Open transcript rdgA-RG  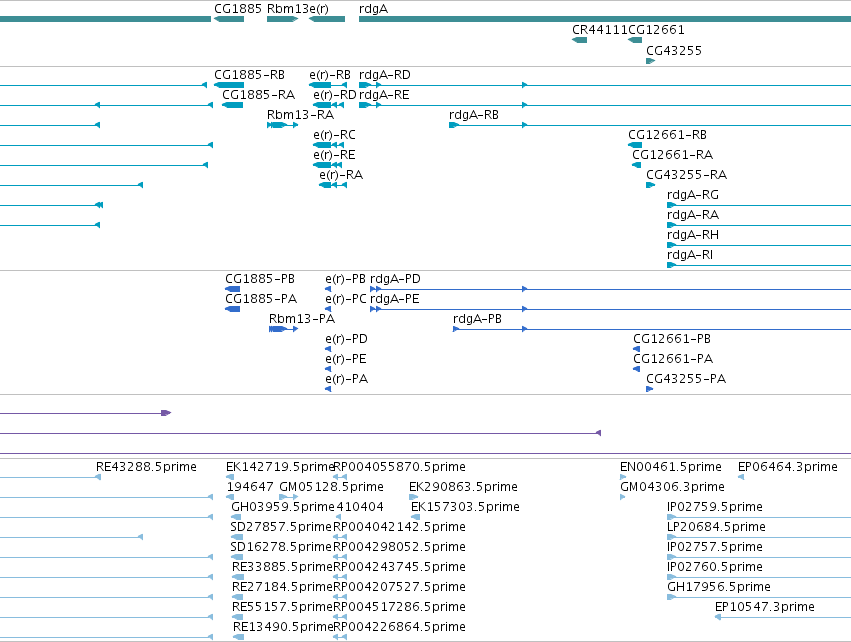click(693, 195)
